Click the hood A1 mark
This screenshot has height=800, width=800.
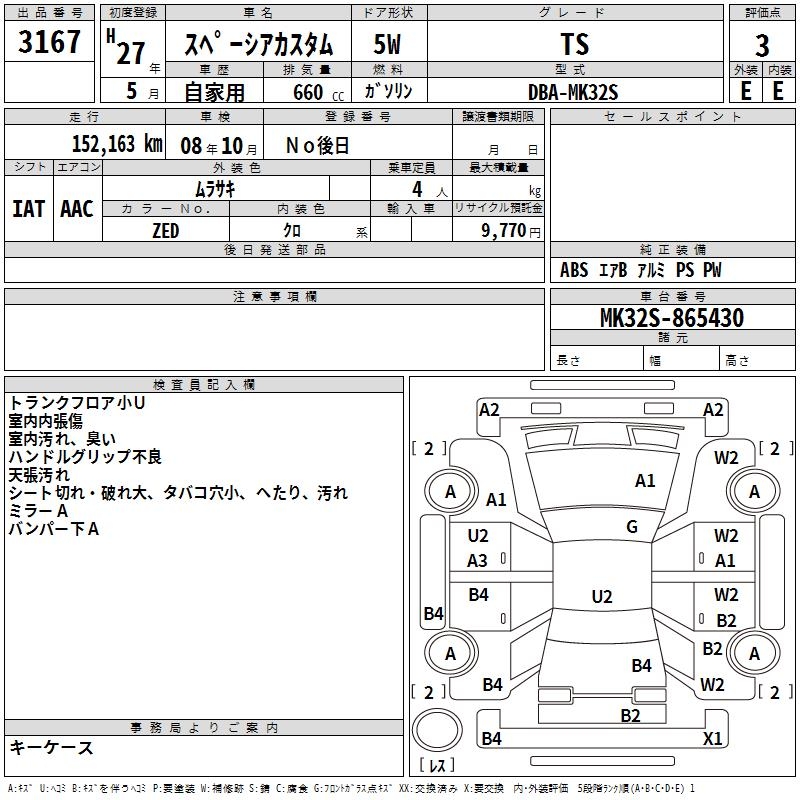pos(645,481)
